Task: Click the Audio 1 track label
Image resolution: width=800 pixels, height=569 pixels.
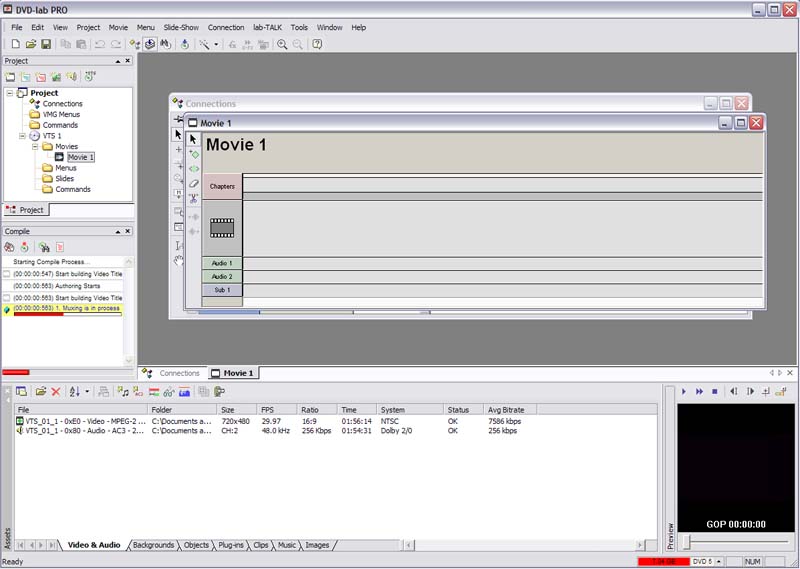Action: coord(222,263)
